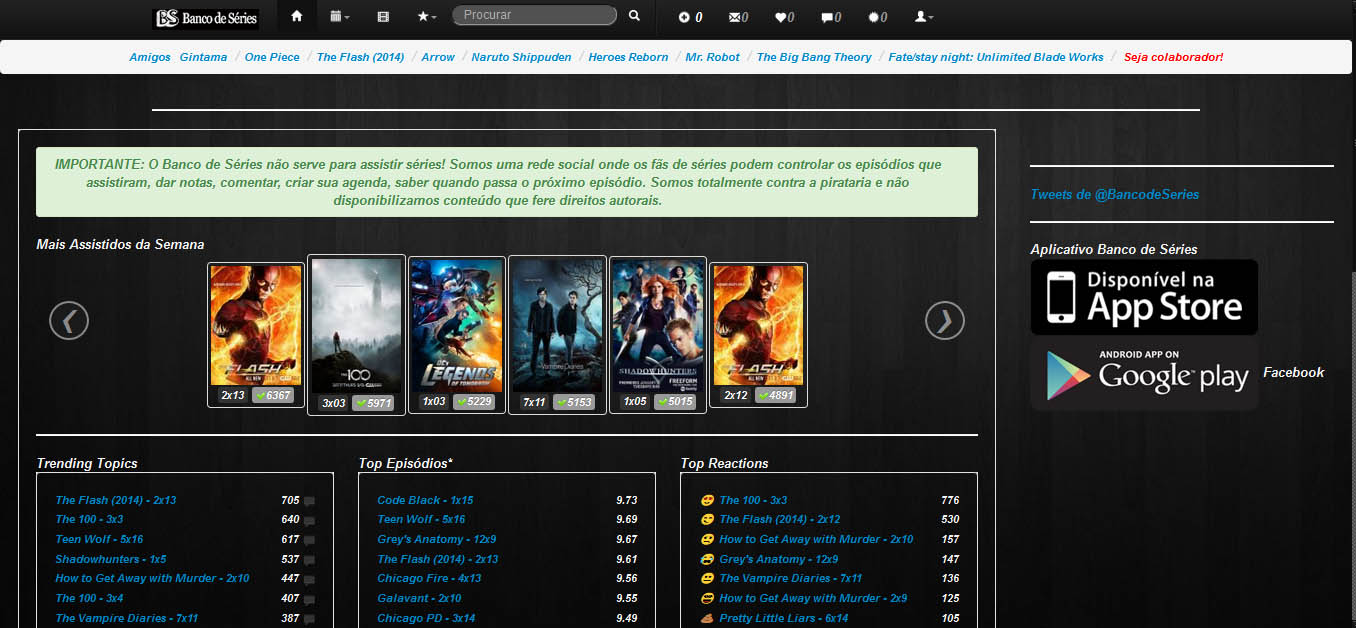Viewport: 1356px width, 628px height.
Task: Open The Flash 2x13 poster thumbnail
Action: [256, 325]
